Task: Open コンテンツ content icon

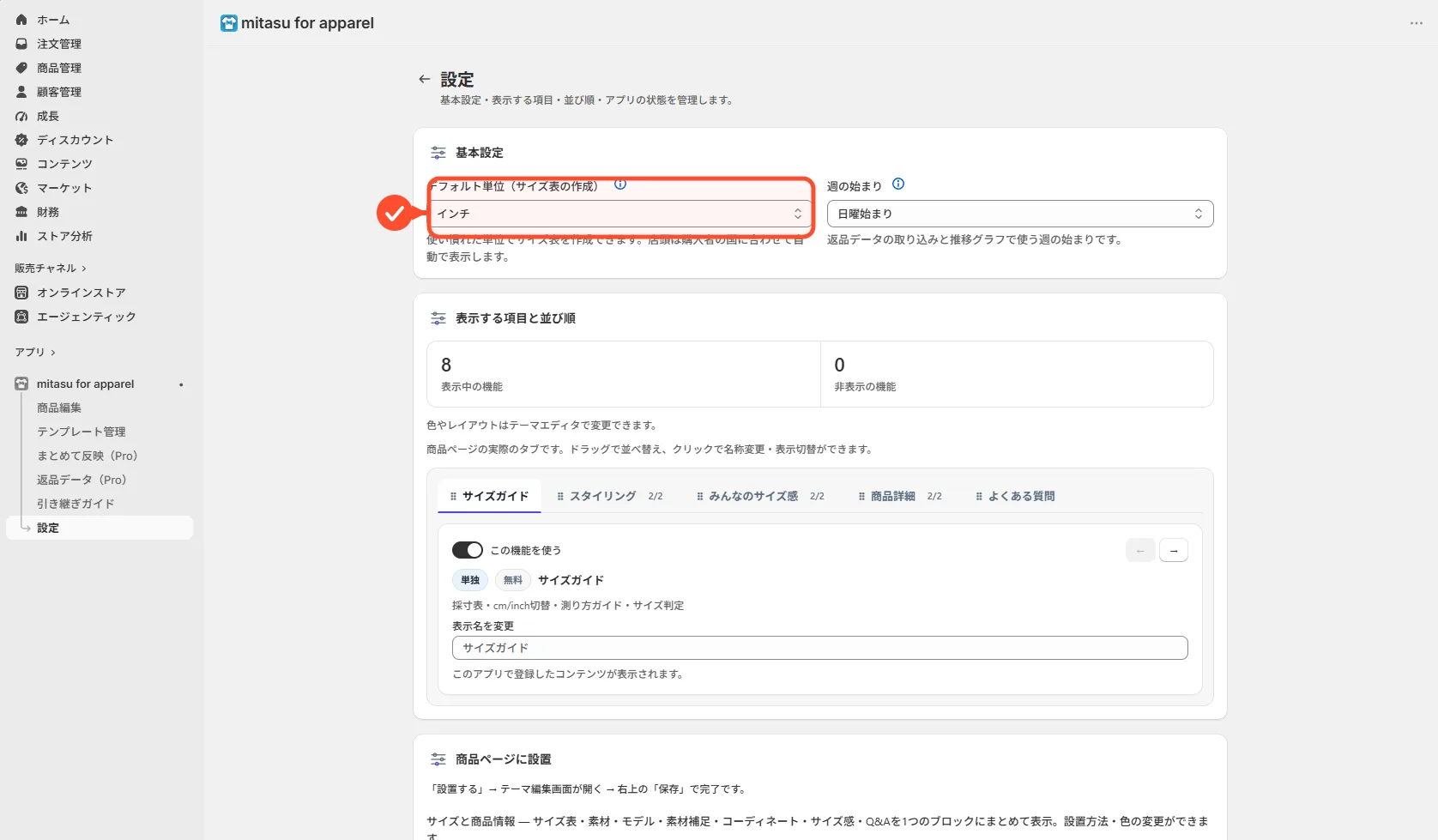Action: coord(21,164)
